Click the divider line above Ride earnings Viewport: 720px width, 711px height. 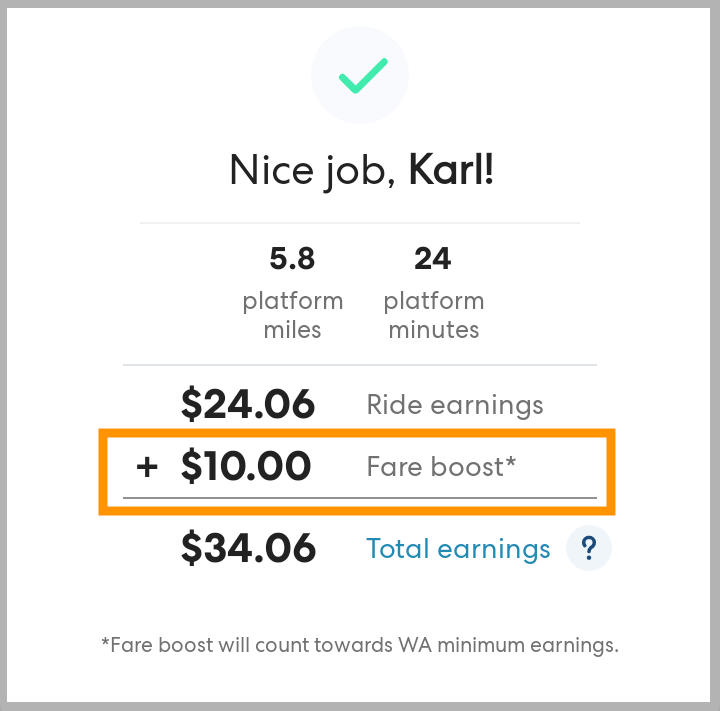pos(360,365)
